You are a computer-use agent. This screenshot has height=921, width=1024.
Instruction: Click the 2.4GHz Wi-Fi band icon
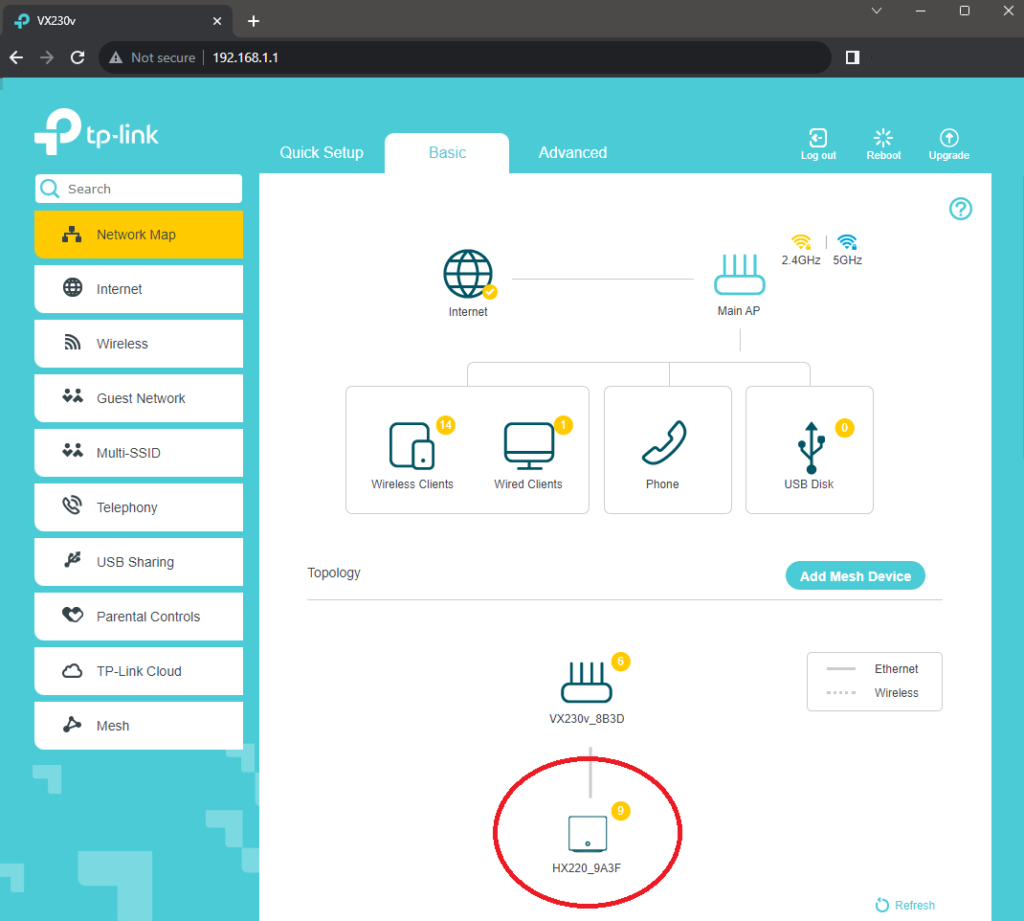coord(801,242)
